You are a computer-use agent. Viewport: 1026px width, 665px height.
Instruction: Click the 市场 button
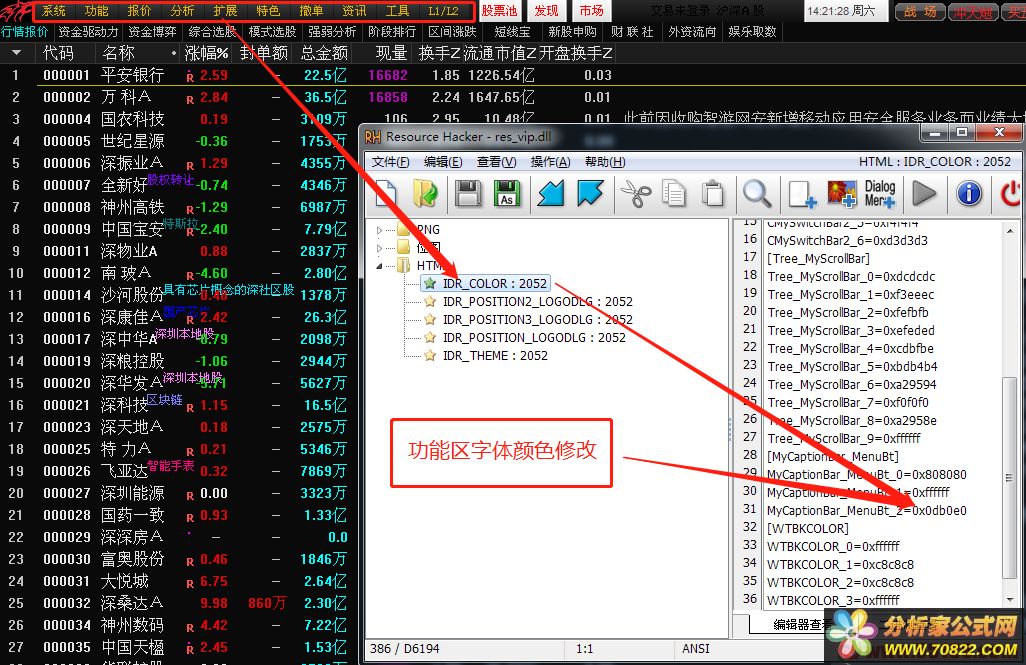coord(592,10)
